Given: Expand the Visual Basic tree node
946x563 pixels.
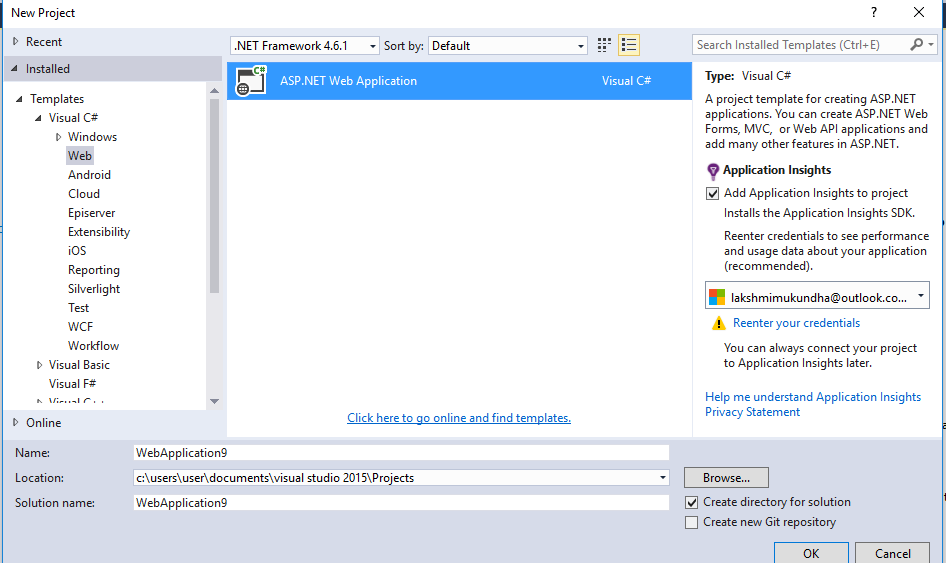Looking at the screenshot, I should tap(39, 365).
